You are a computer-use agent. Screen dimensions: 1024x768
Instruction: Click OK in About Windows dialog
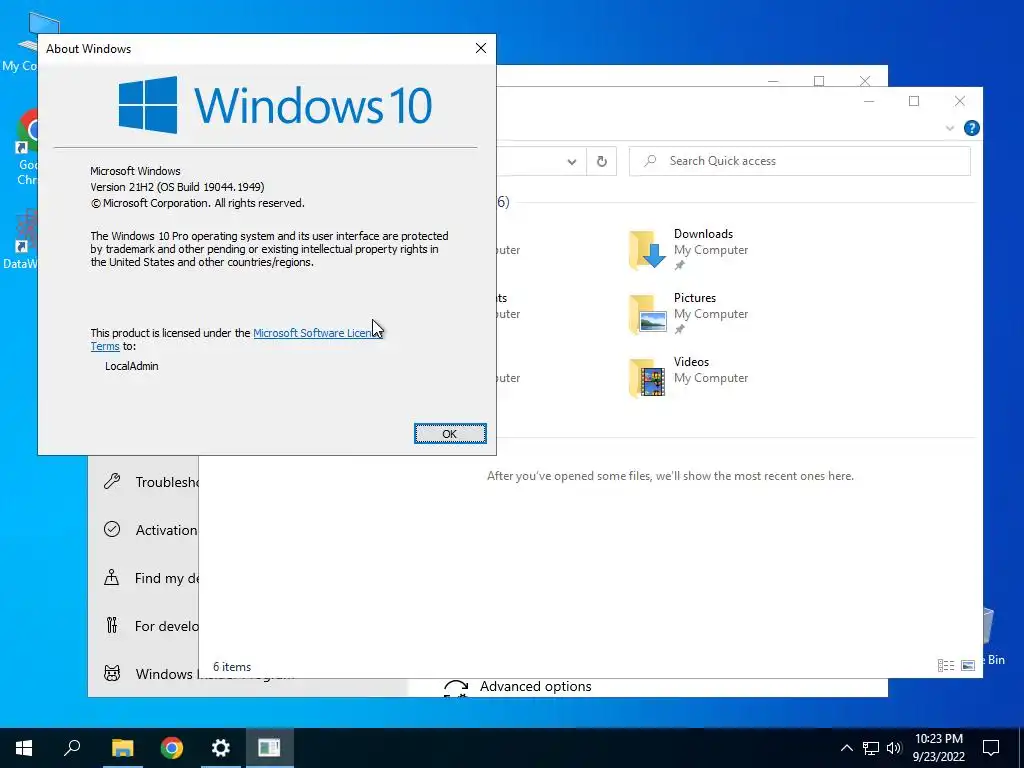point(450,434)
